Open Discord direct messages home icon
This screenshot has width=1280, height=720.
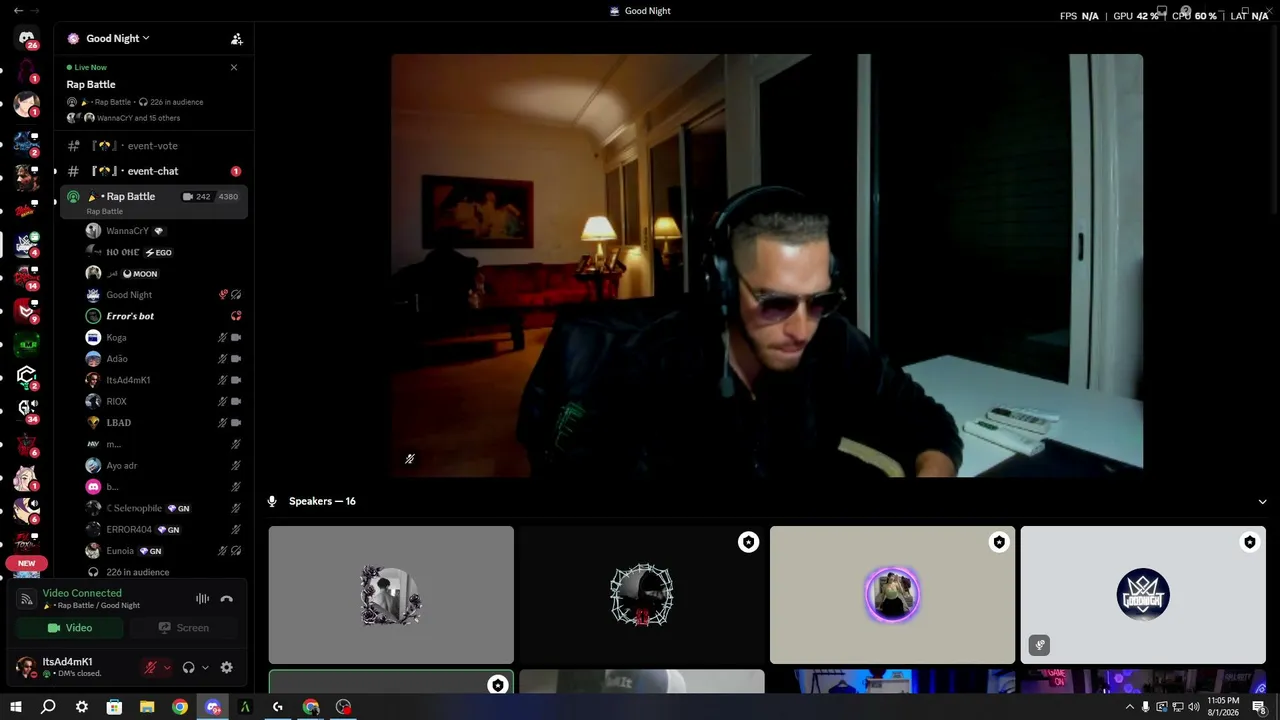(x=27, y=38)
